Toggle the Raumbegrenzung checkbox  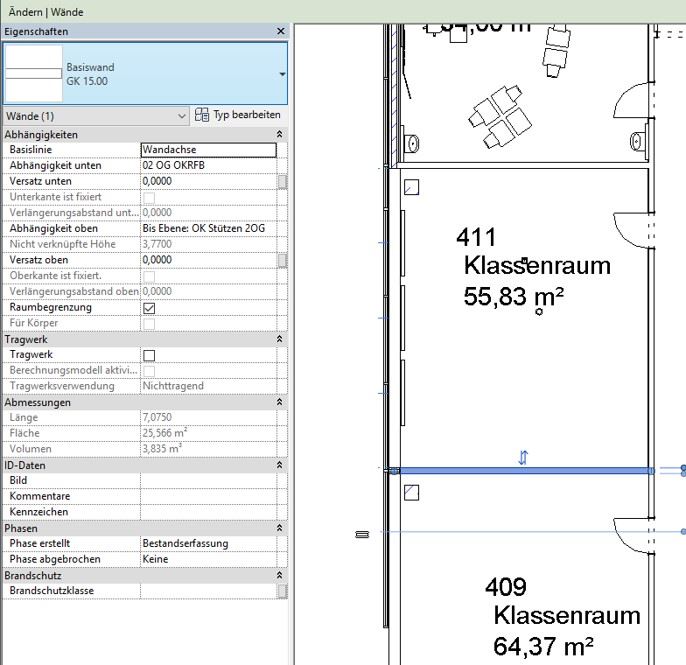pos(149,308)
